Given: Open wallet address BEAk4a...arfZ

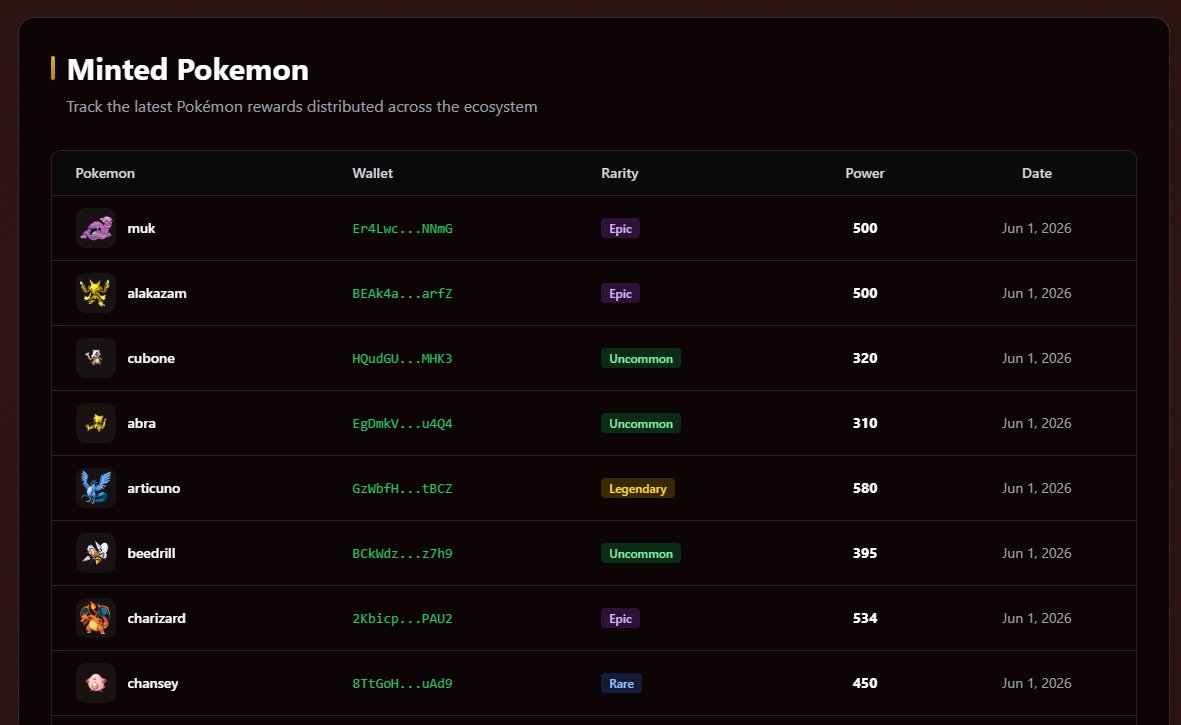Looking at the screenshot, I should pos(402,294).
